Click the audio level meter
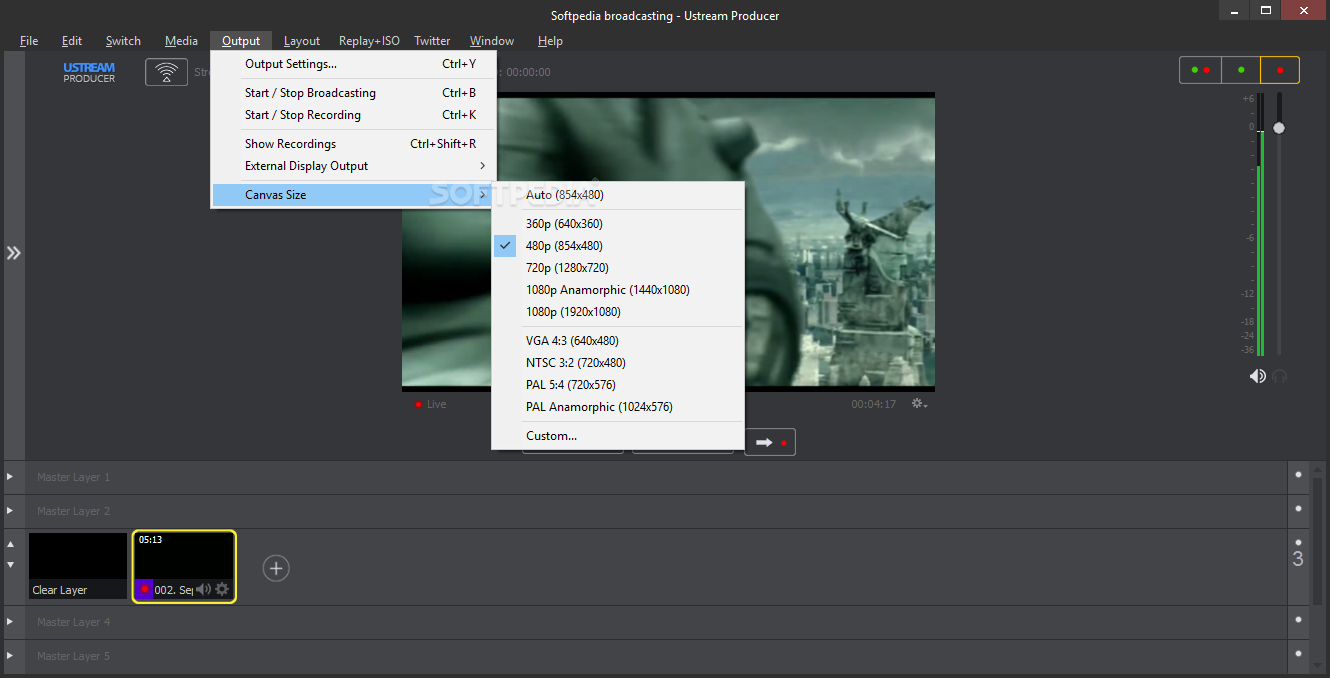 (x=1260, y=225)
